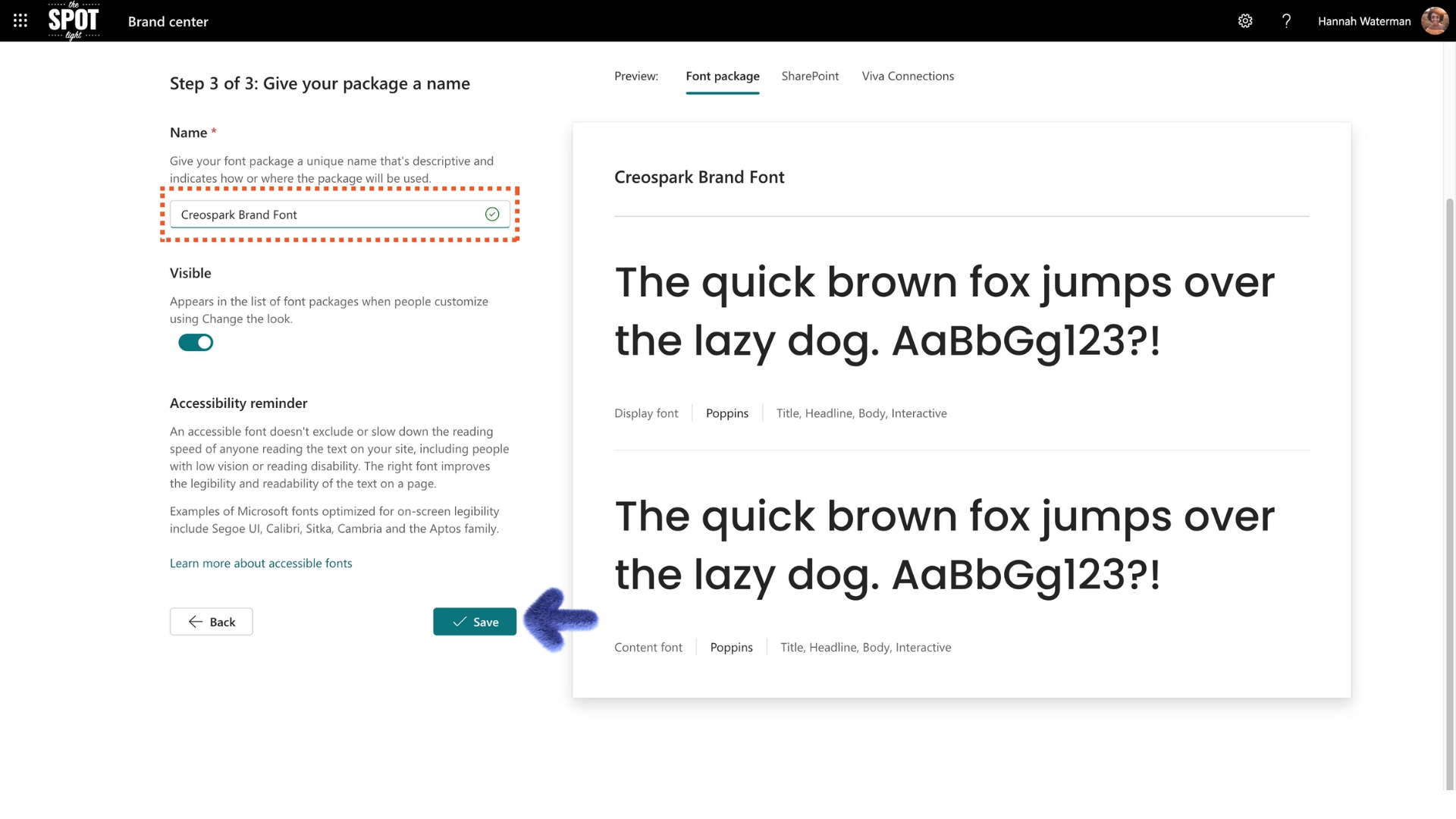Toggle visibility under the Visible section

coord(196,343)
